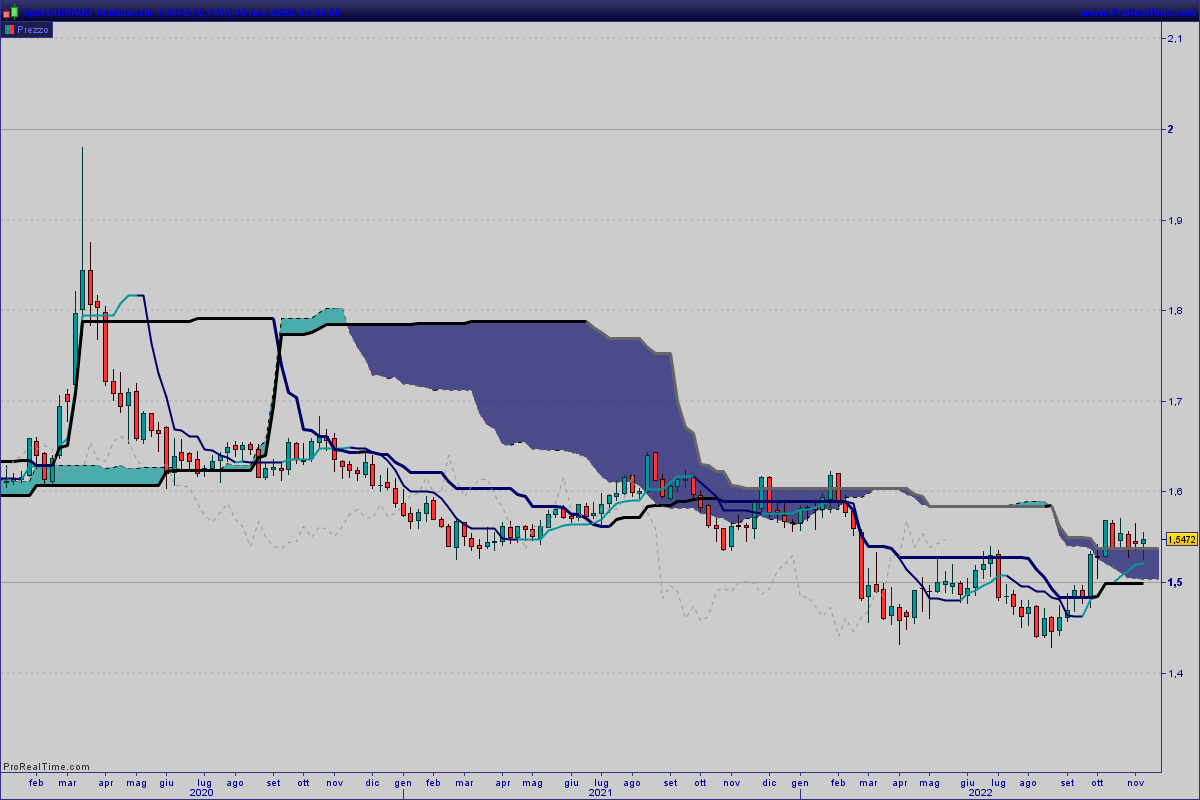
Task: Click the red-green icon beside Prezzo
Action: pyautogui.click(x=9, y=30)
